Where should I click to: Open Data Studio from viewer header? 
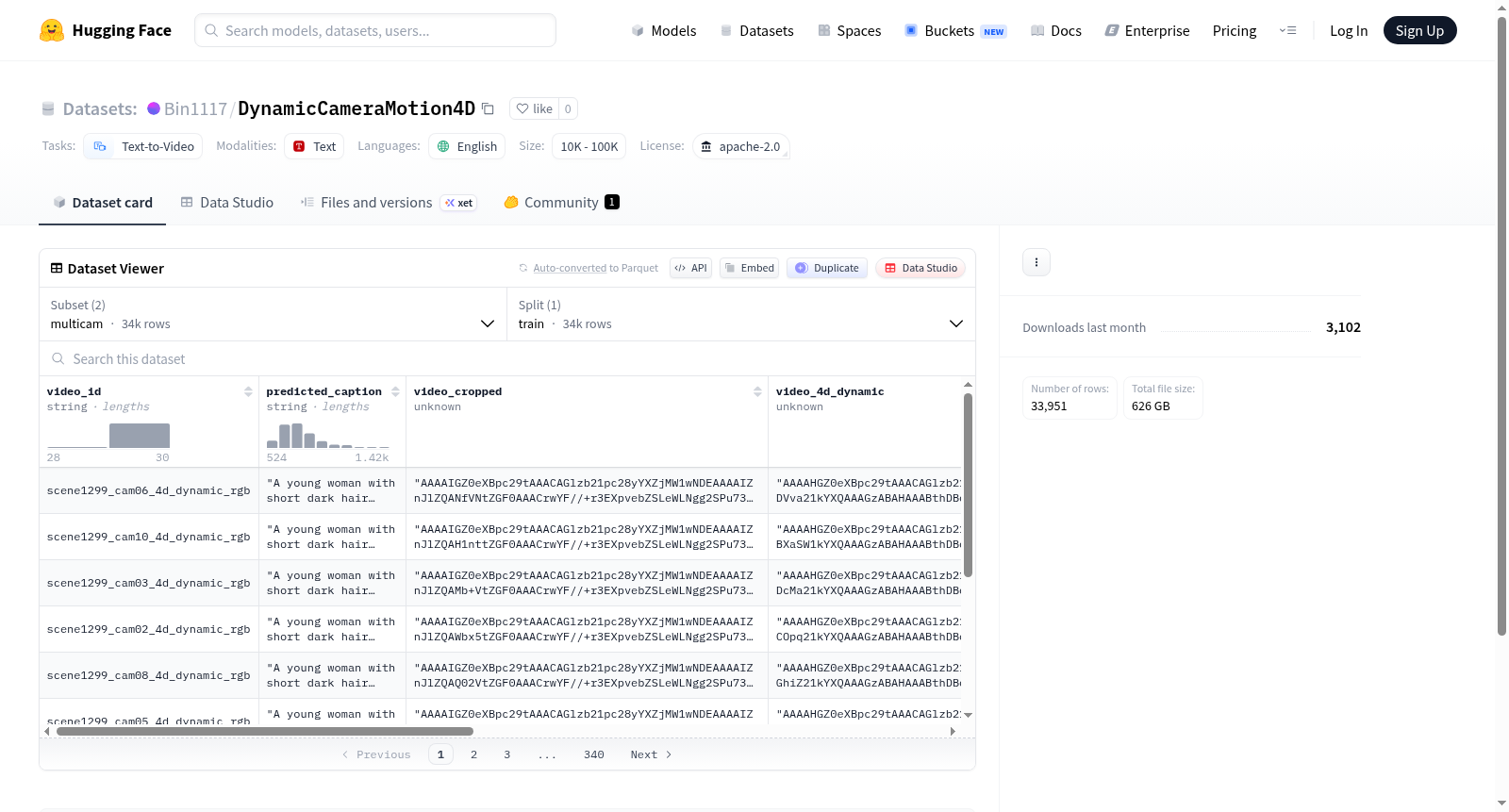tap(920, 268)
